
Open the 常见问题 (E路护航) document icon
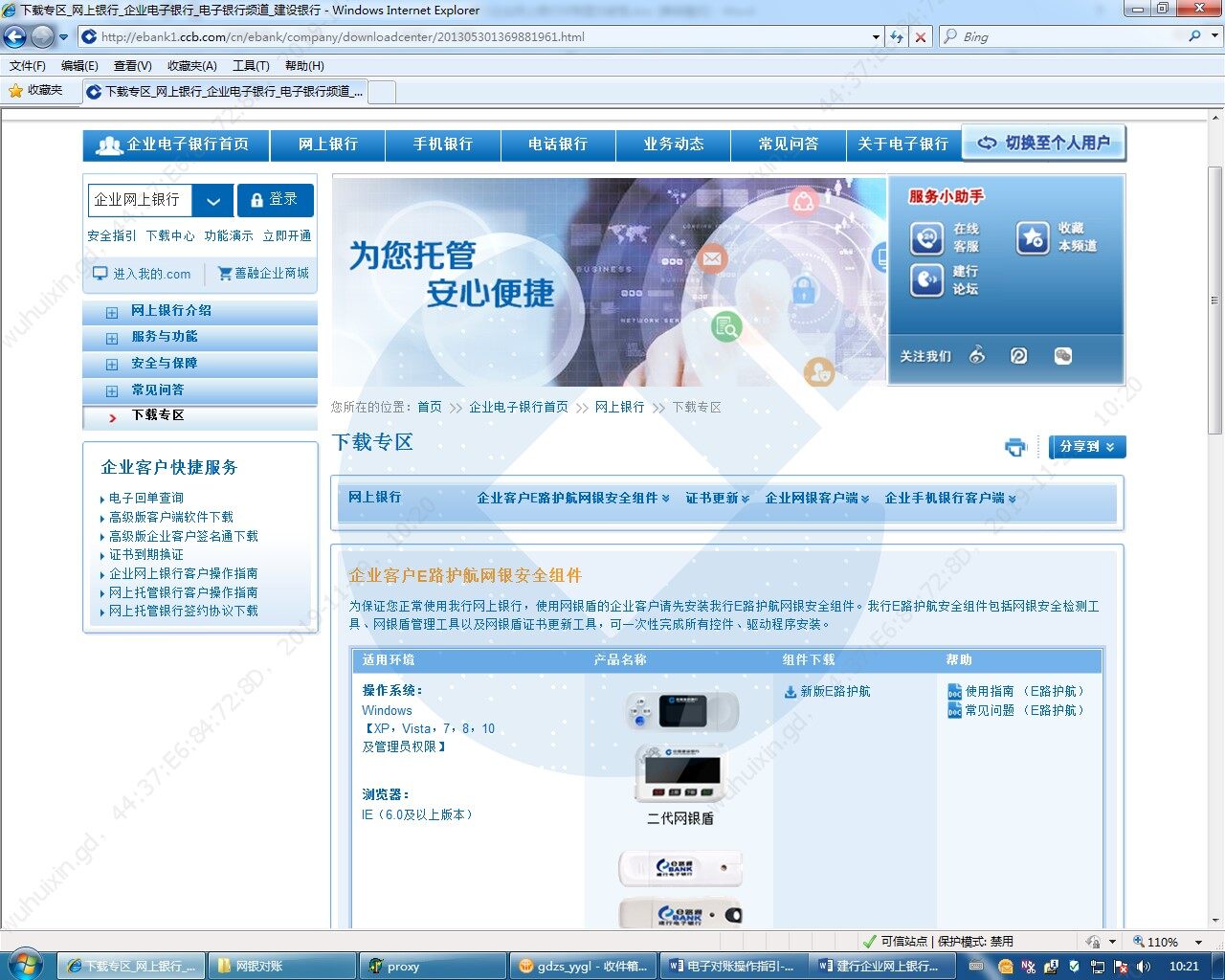954,710
